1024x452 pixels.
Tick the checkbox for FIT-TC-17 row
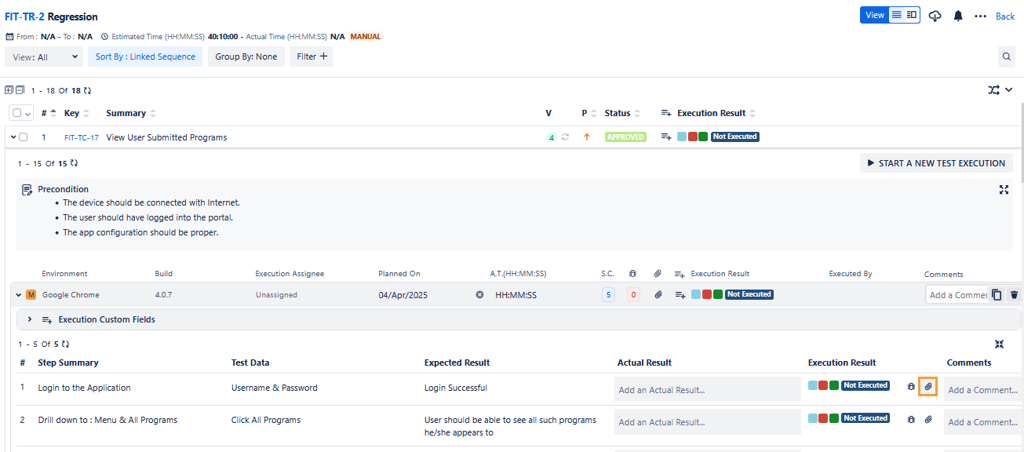[24, 137]
